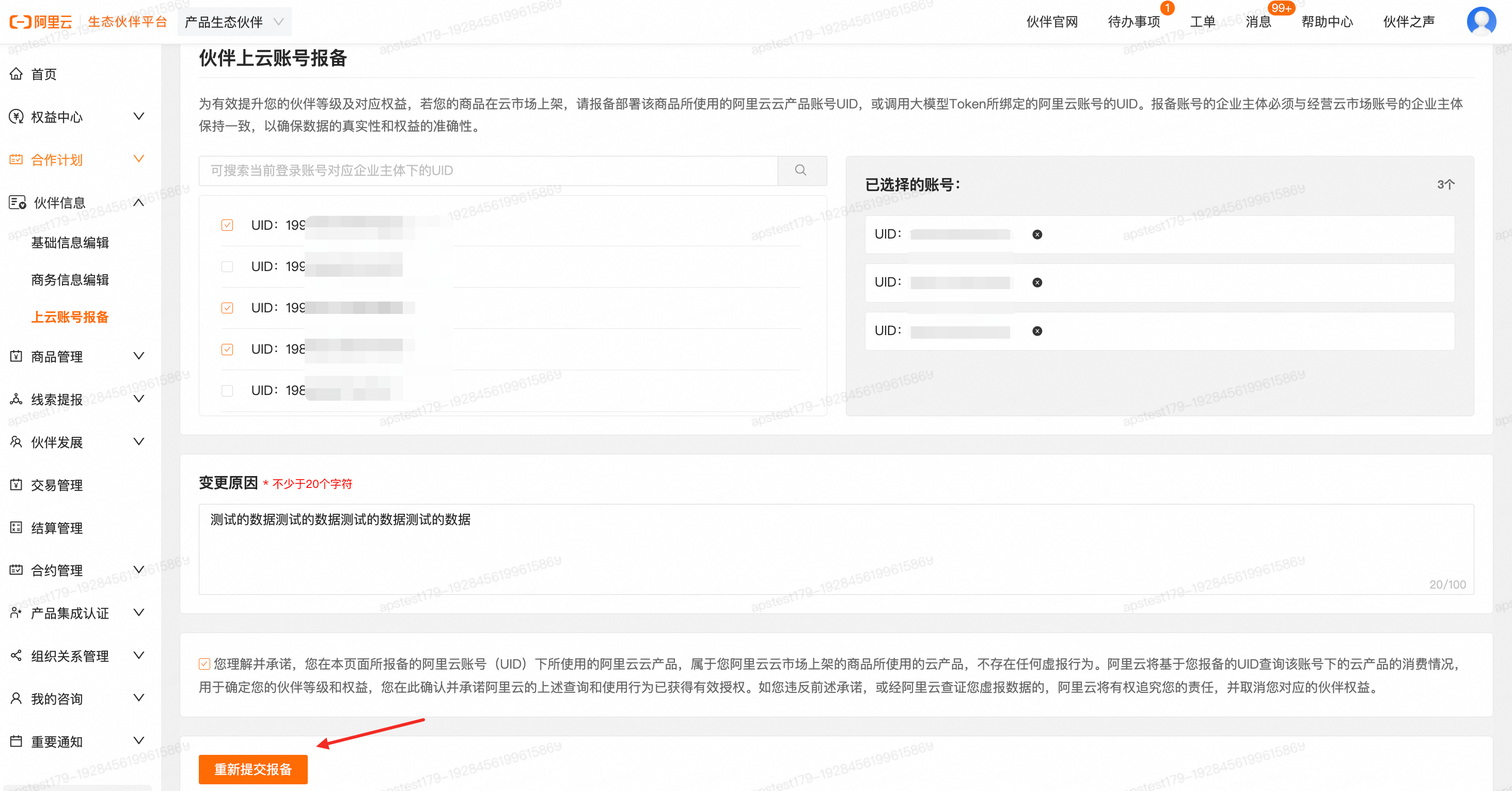Click the 我的咨询 person icon

coord(17,698)
